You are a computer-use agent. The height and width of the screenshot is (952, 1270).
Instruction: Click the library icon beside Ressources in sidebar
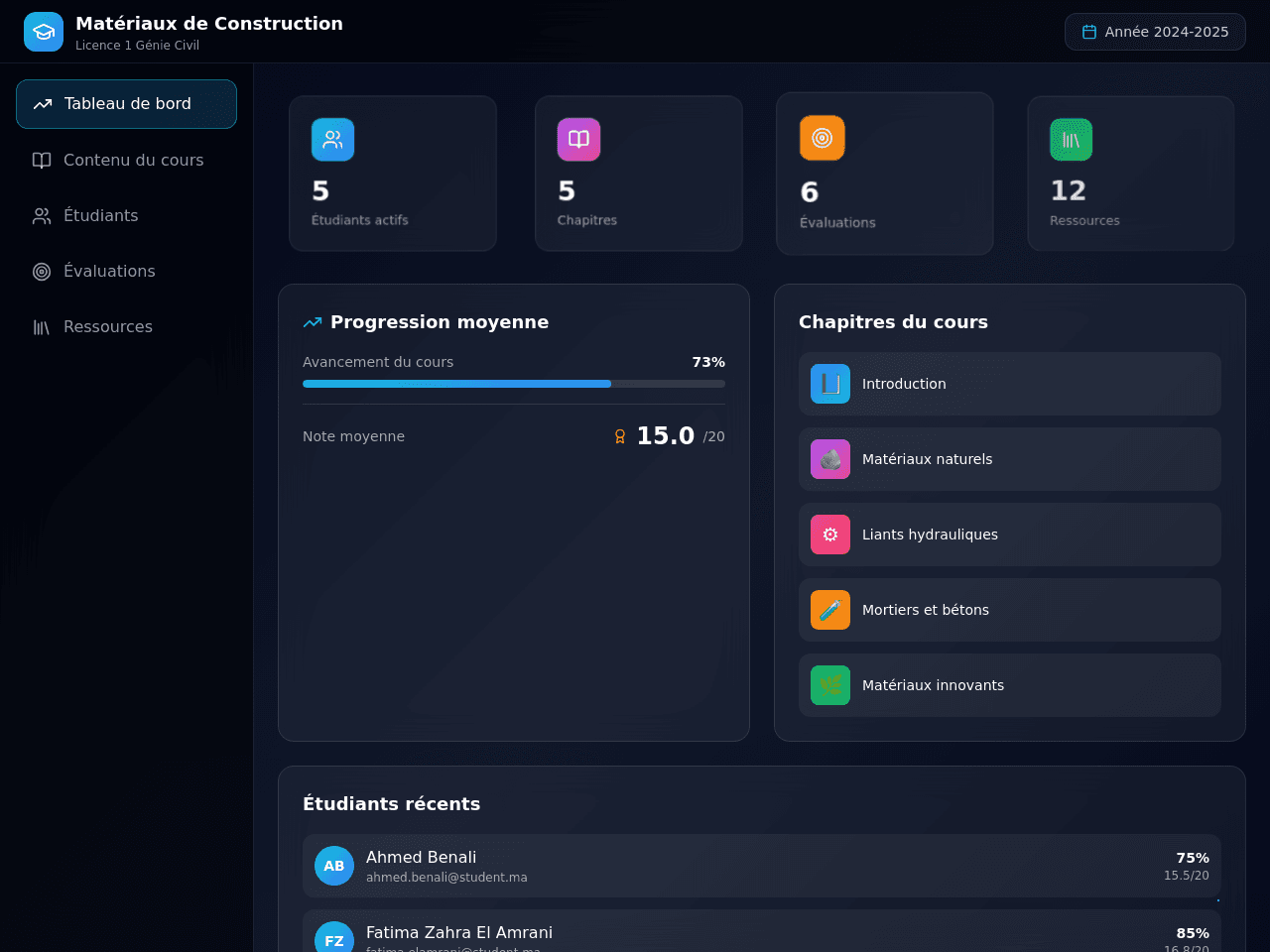[x=42, y=327]
